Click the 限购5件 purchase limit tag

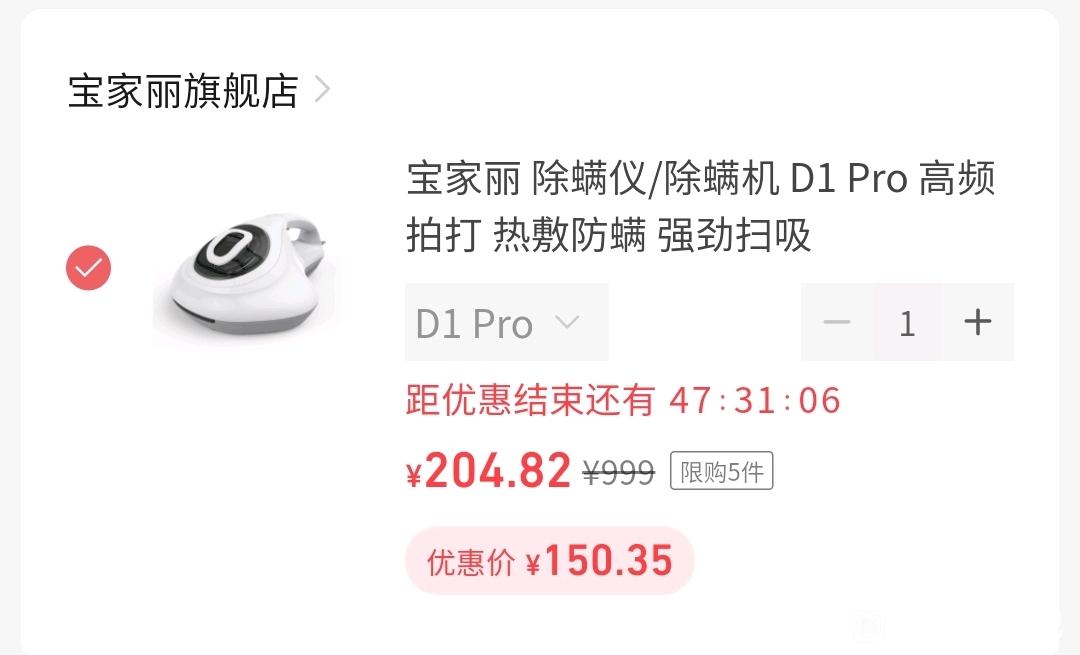(722, 471)
